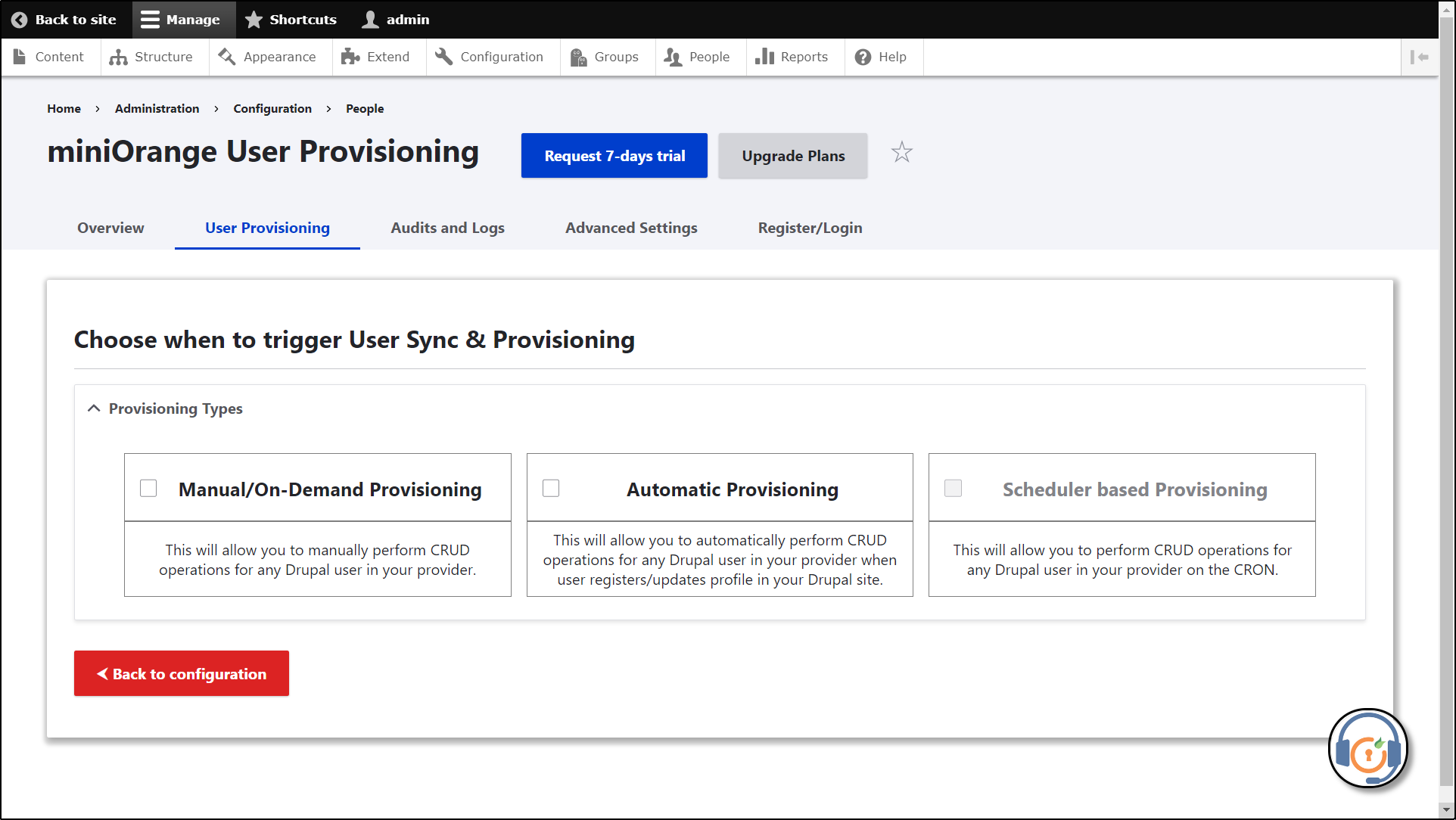Select the User Provisioning tab

(267, 228)
